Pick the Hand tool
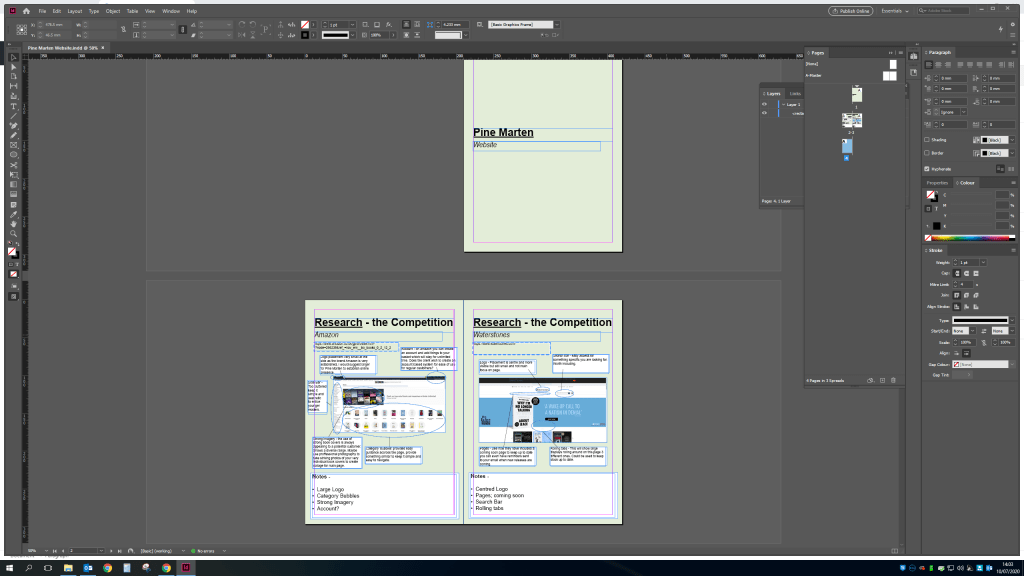 tap(14, 223)
